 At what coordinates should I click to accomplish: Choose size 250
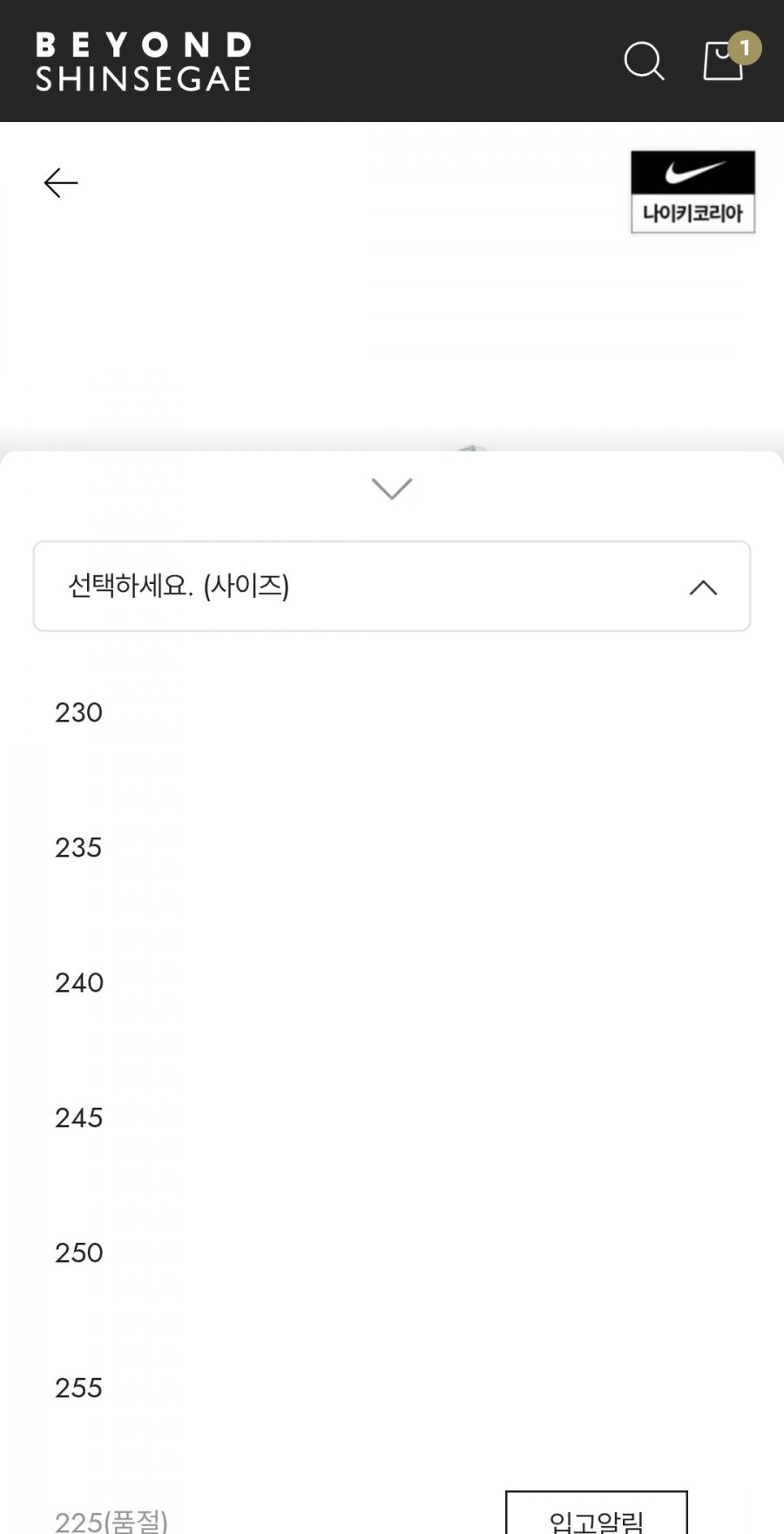tap(79, 1253)
